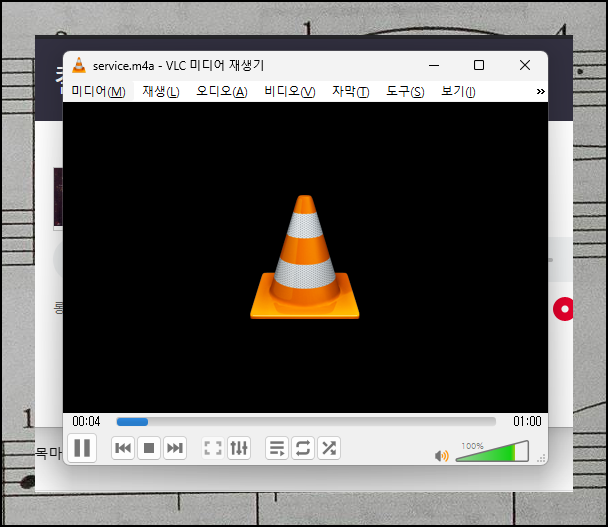Skip to the next track
The height and width of the screenshot is (527, 608).
(x=175, y=448)
